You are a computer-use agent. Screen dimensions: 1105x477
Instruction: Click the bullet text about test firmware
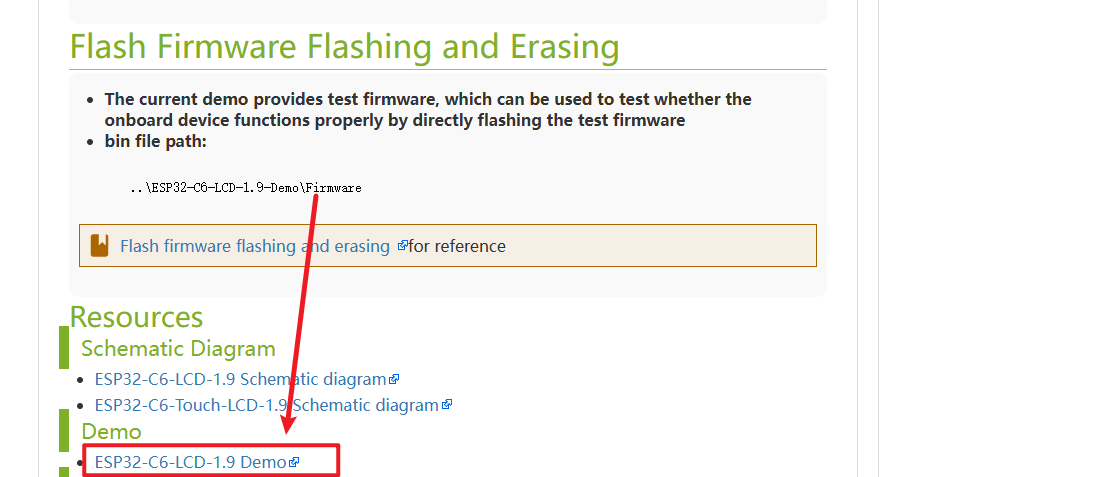click(x=428, y=109)
